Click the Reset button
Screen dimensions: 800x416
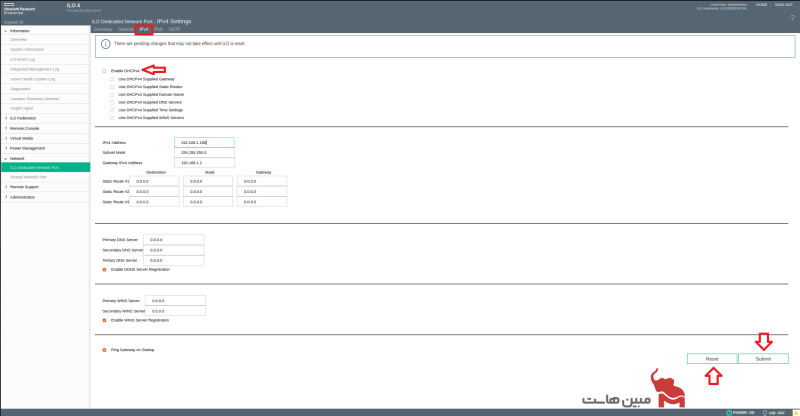tap(712, 359)
